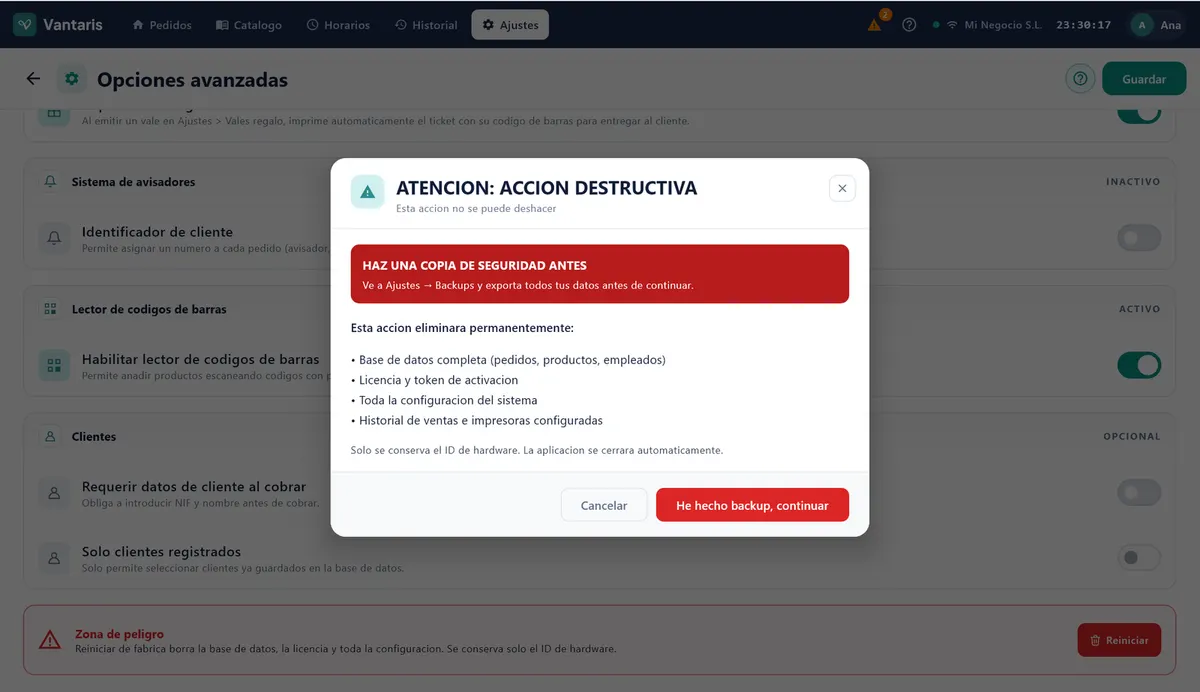Click the red Reiniciar button
This screenshot has width=1200, height=692.
click(1119, 640)
